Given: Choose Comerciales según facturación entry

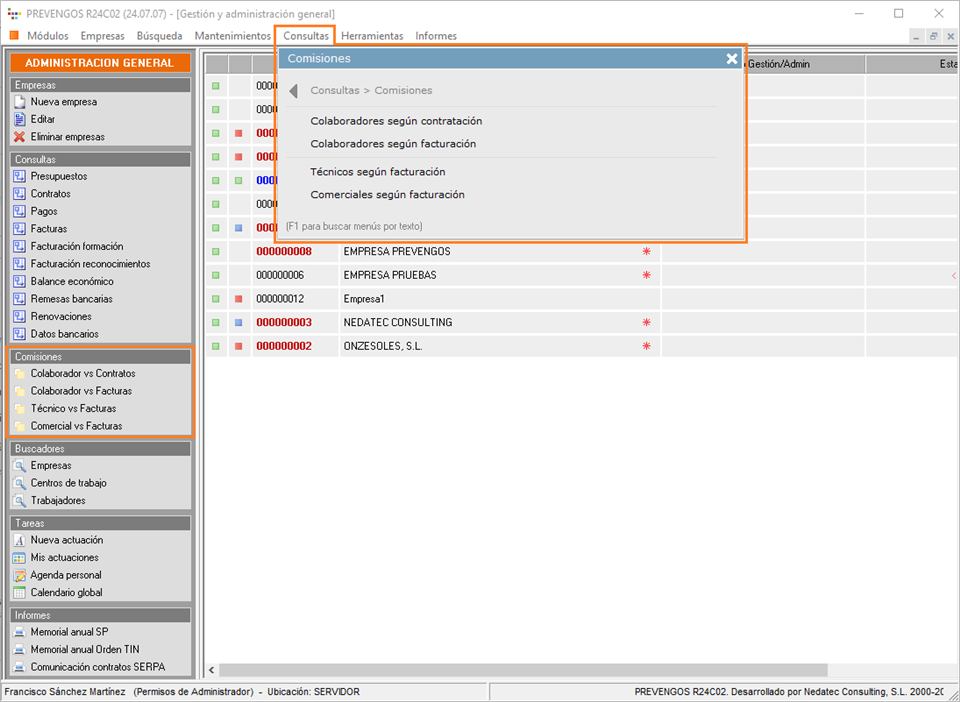Looking at the screenshot, I should tap(387, 195).
